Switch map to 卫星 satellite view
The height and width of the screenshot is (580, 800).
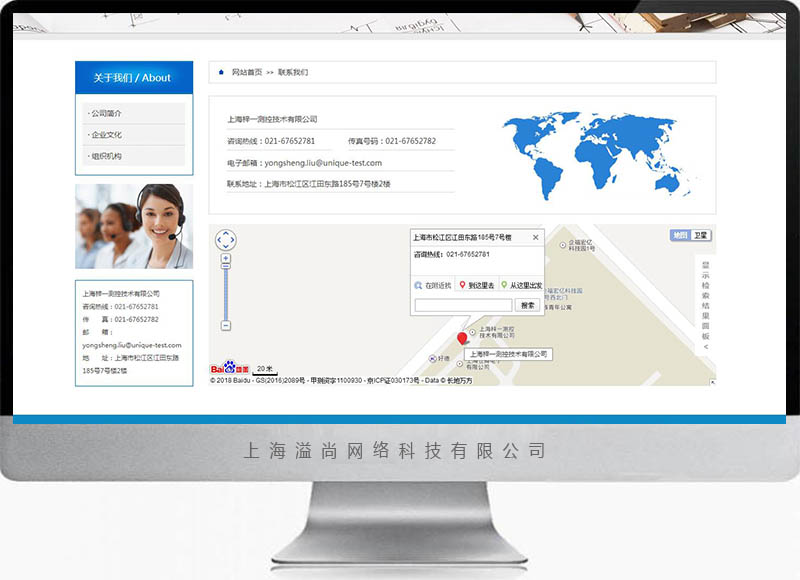(x=701, y=236)
